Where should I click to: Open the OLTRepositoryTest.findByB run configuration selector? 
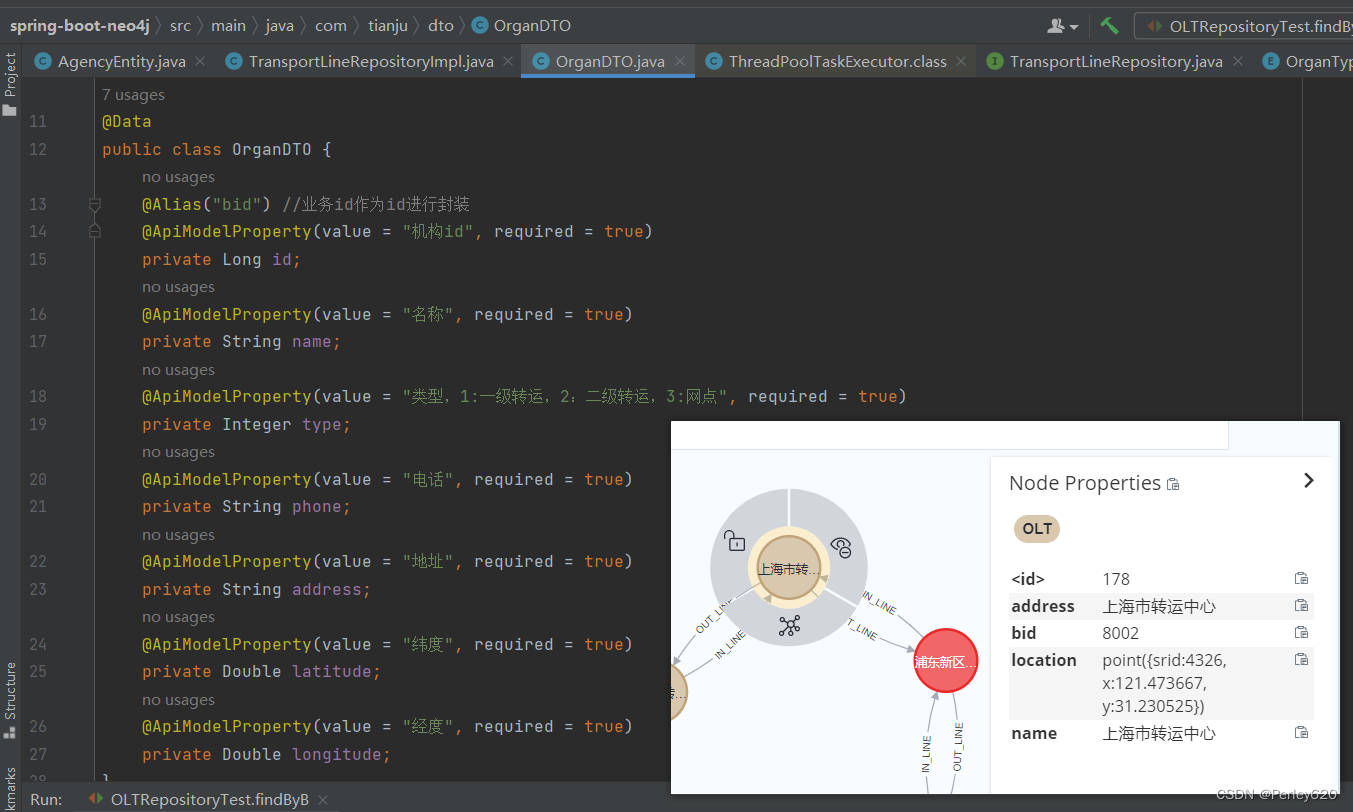coord(1243,26)
